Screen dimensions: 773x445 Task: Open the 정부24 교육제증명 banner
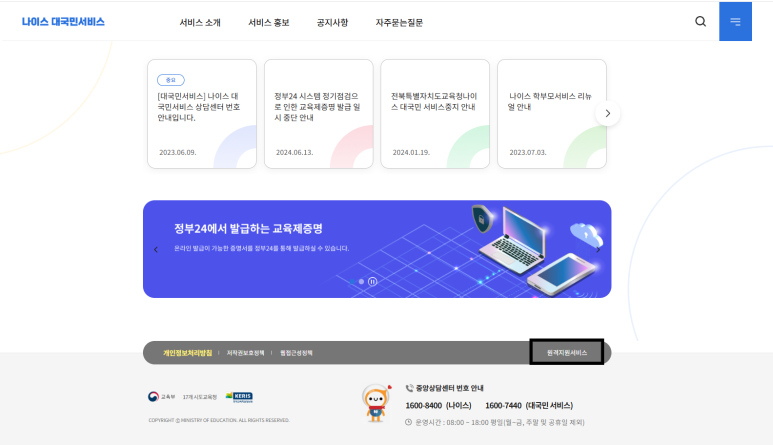coord(377,249)
